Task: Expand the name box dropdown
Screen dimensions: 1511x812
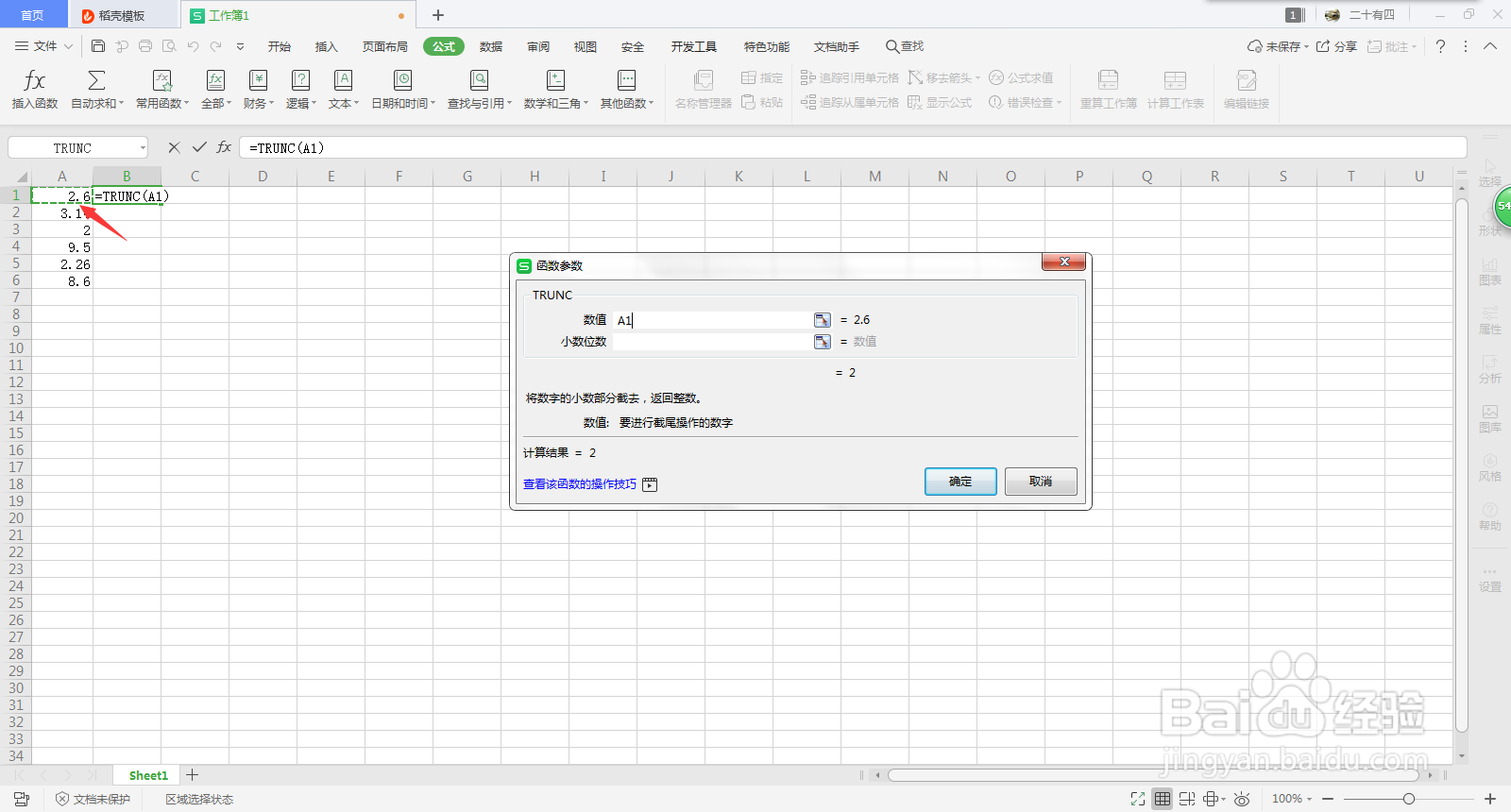Action: click(143, 148)
